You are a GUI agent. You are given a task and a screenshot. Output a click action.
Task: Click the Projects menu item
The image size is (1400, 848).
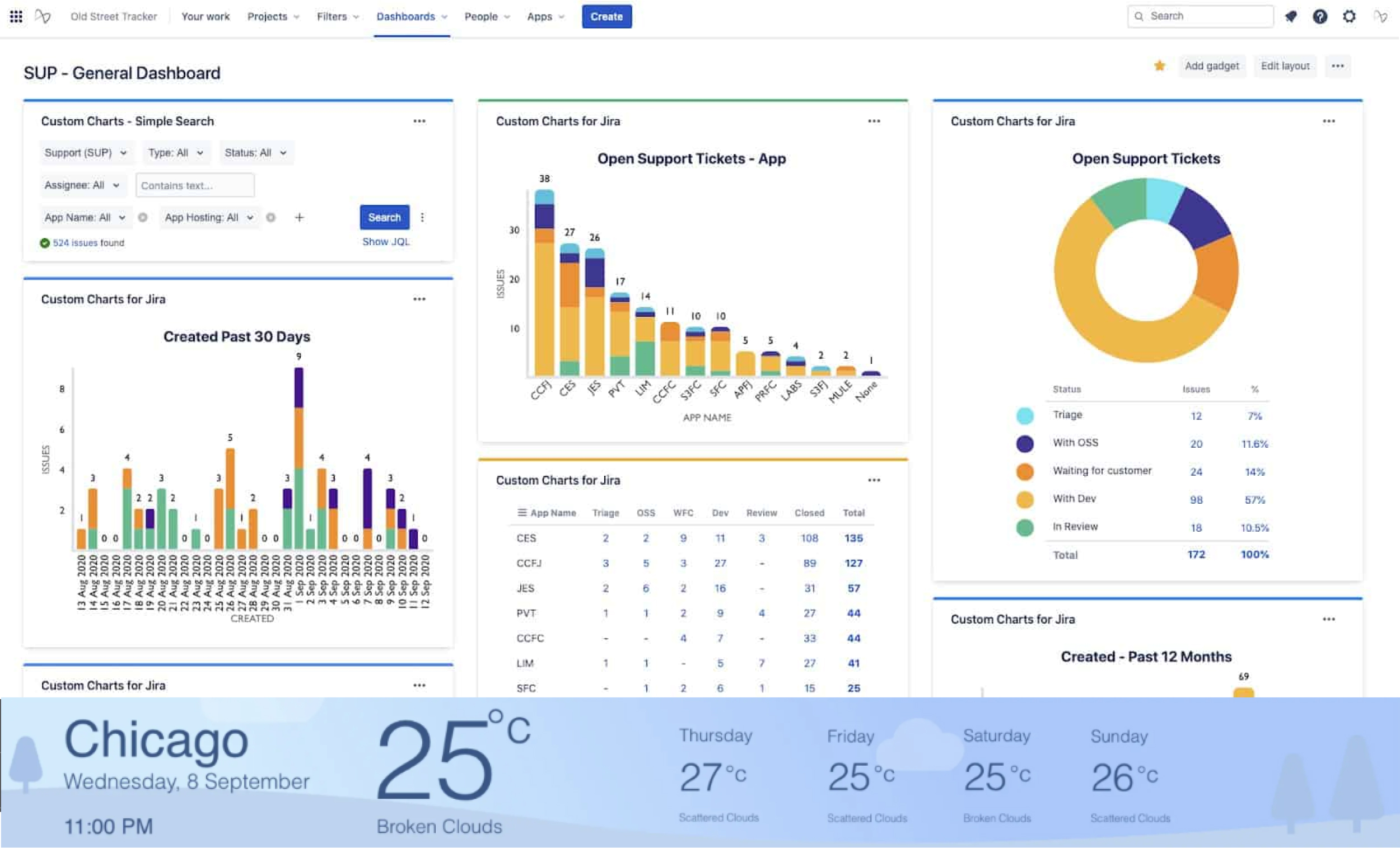coord(266,16)
